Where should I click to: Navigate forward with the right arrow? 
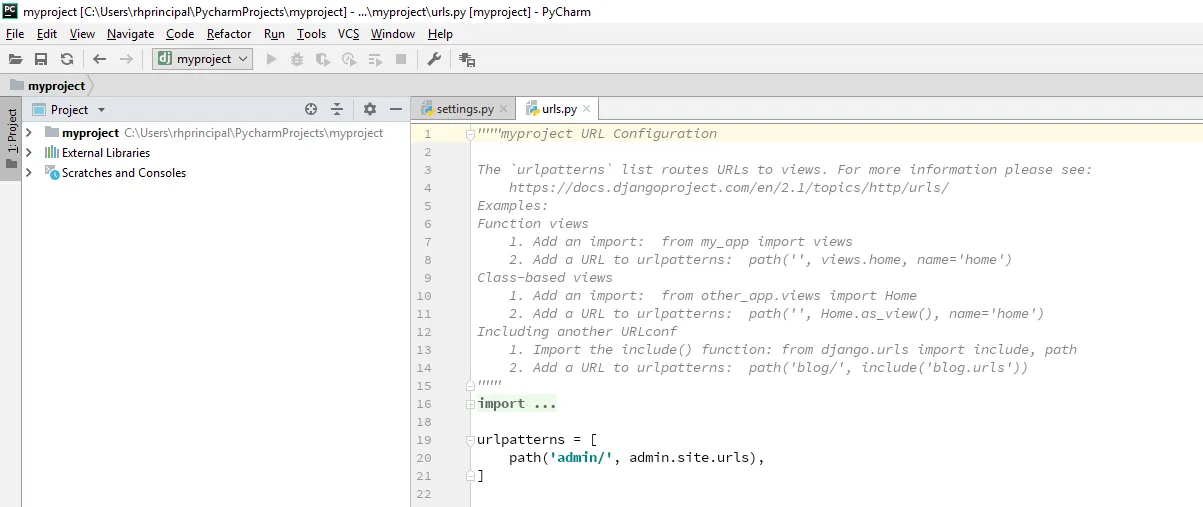coord(126,59)
